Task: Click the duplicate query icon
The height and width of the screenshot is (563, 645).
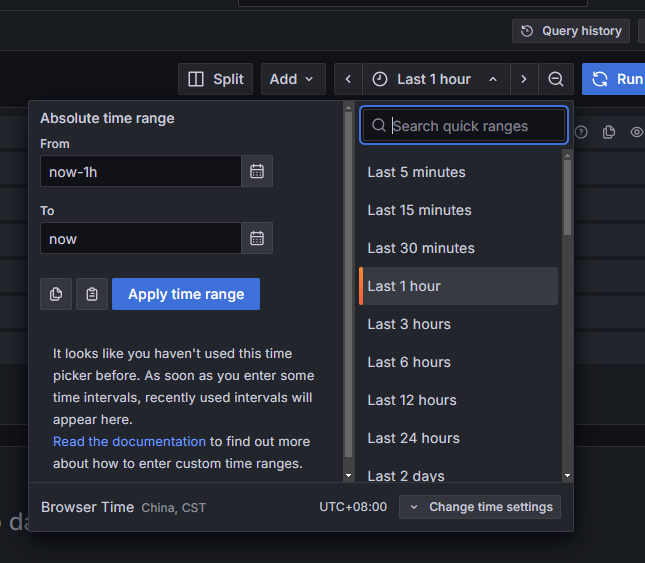Action: 608,132
